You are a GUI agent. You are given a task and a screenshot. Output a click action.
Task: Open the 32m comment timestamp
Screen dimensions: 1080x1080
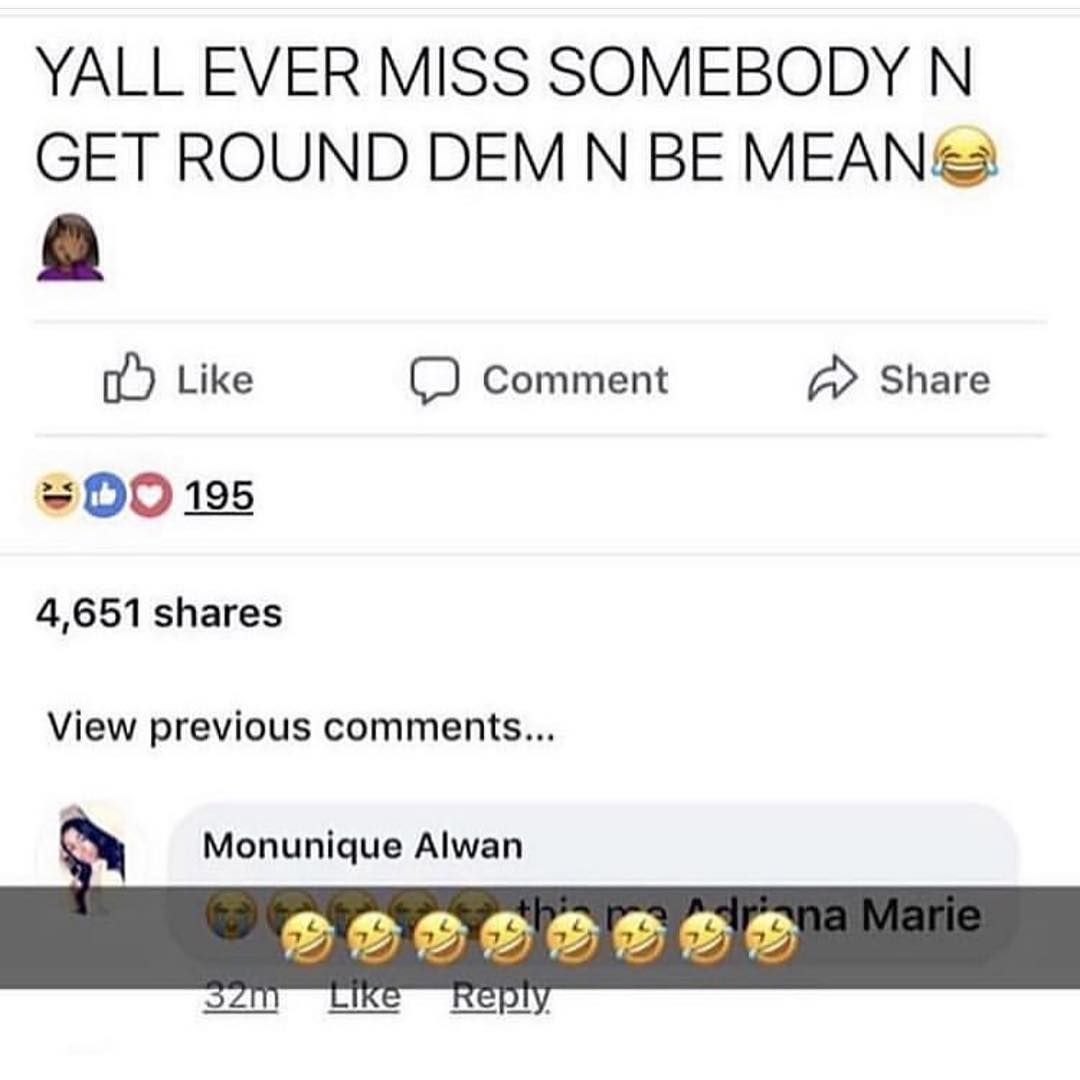tap(241, 997)
